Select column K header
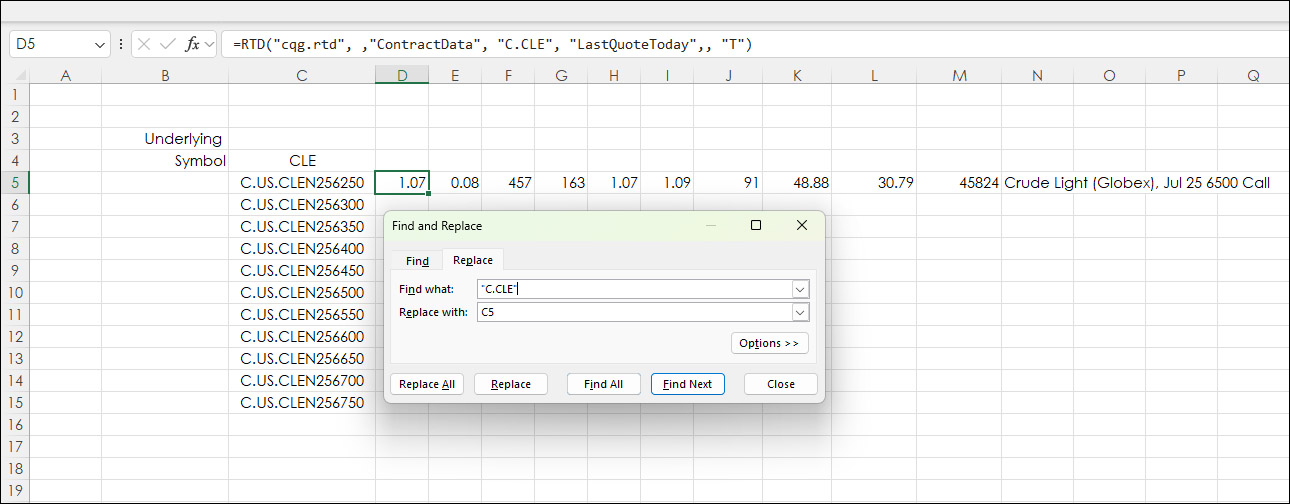1290x504 pixels. pos(797,76)
